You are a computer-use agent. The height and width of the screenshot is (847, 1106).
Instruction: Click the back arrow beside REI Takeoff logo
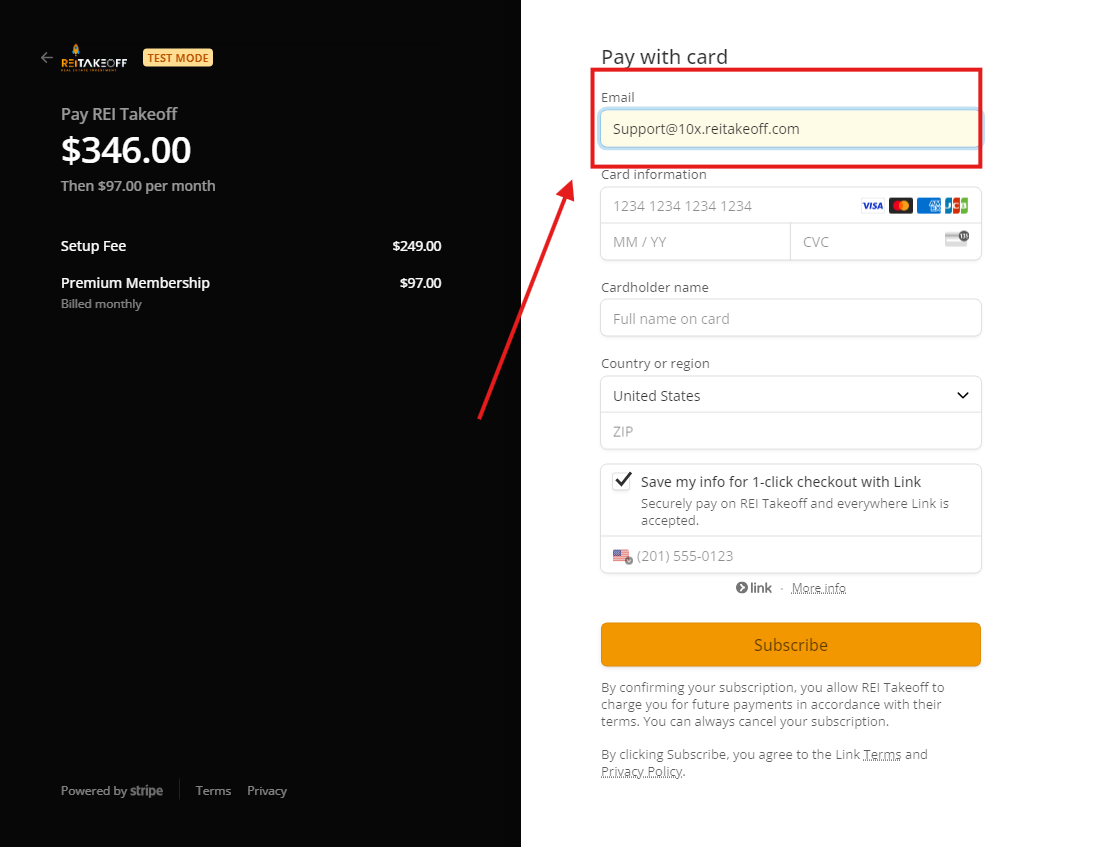coord(47,58)
